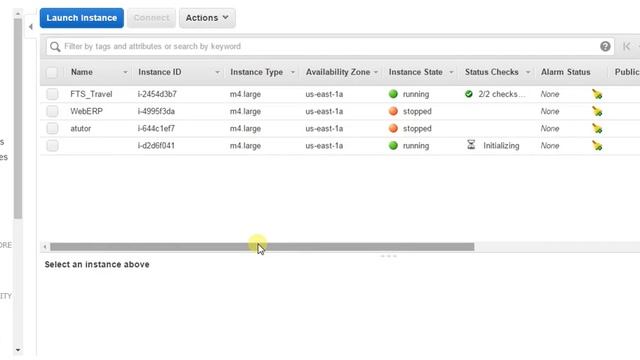Open Instance State column sort arrow
The width and height of the screenshot is (640, 360).
(451, 73)
